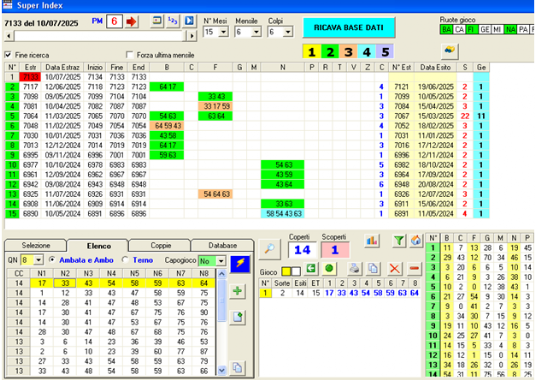Select the Ambata e Ambo radio button
The width and height of the screenshot is (535, 380).
52,260
